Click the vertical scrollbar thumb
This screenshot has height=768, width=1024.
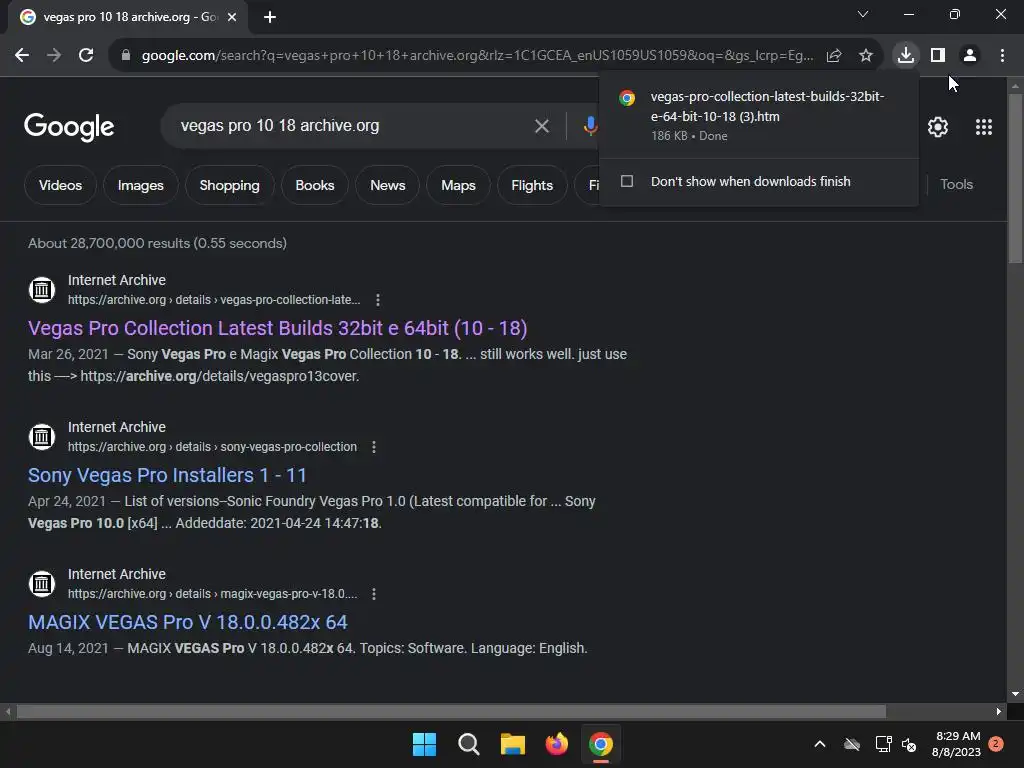[x=1015, y=178]
